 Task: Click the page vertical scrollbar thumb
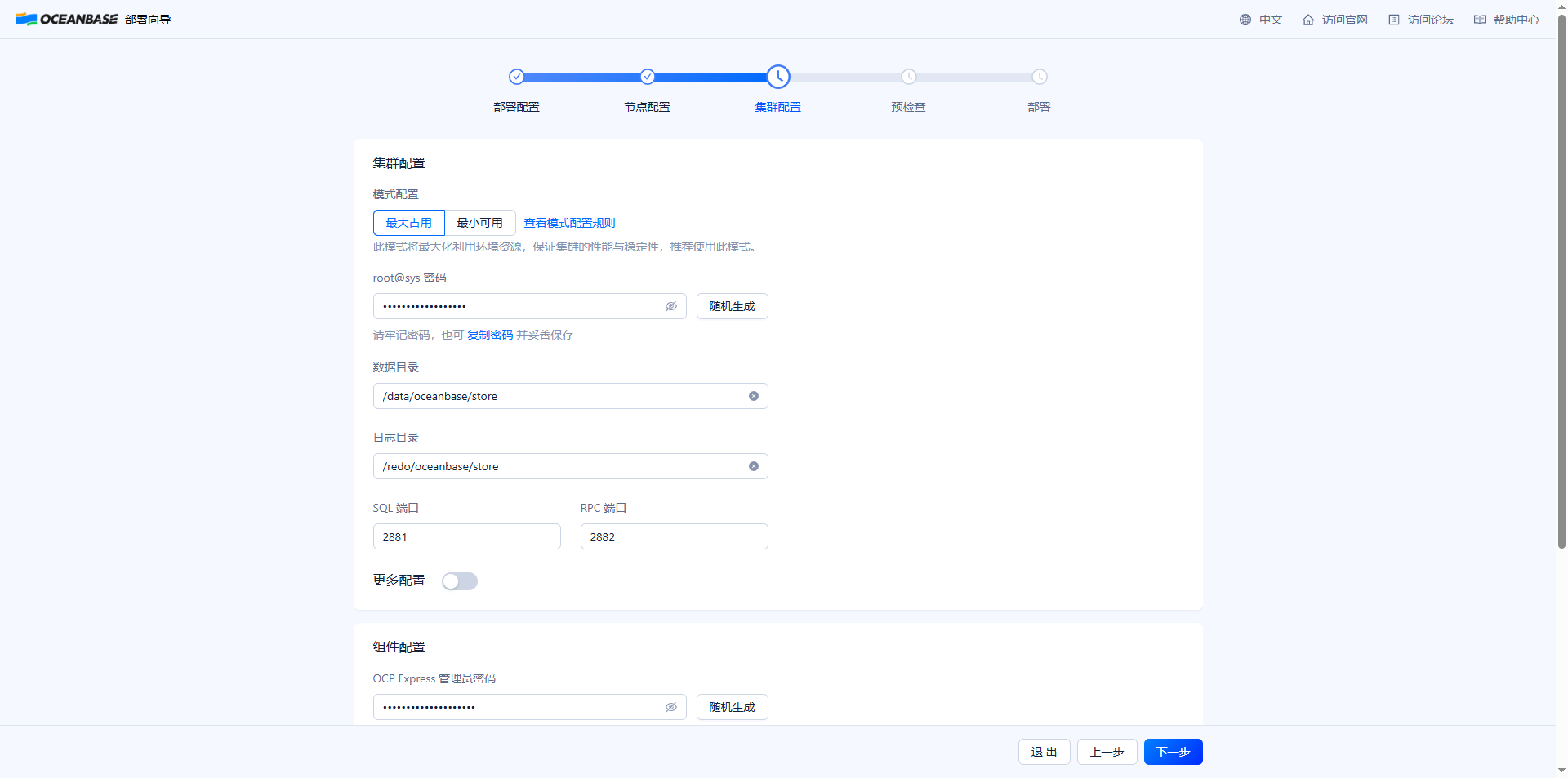tap(1561, 282)
